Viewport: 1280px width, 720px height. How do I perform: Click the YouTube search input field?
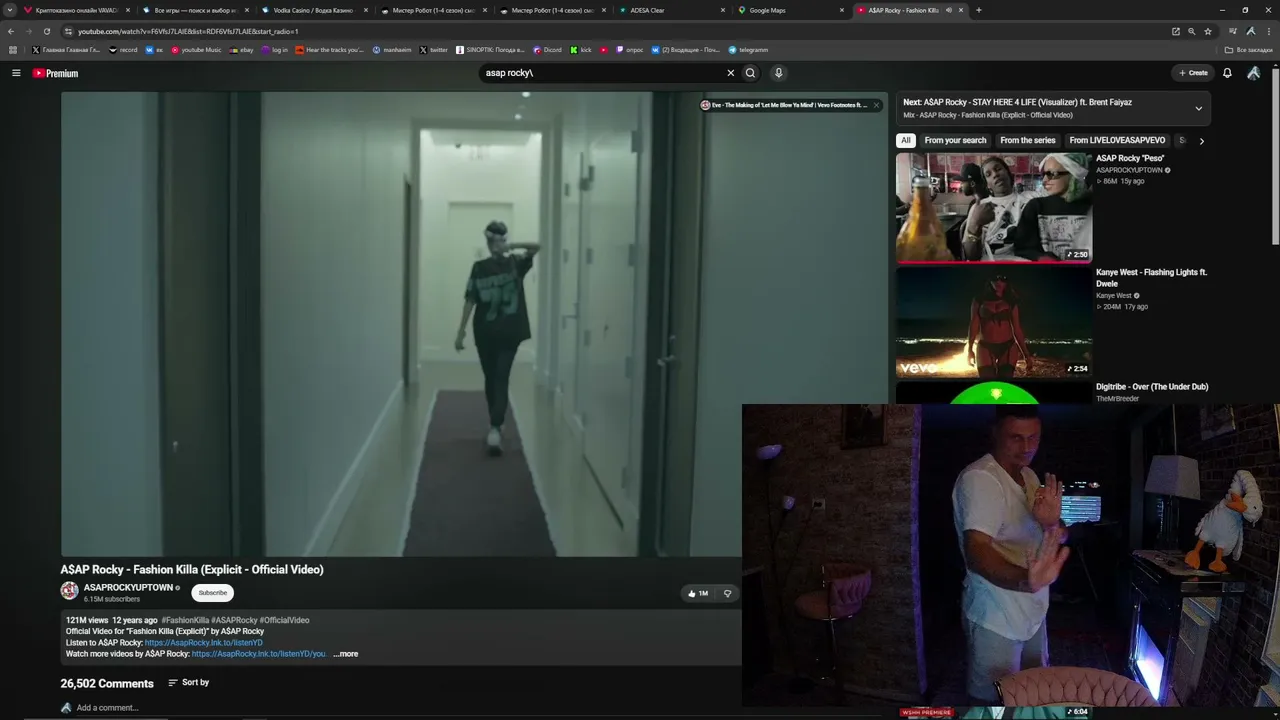point(600,73)
